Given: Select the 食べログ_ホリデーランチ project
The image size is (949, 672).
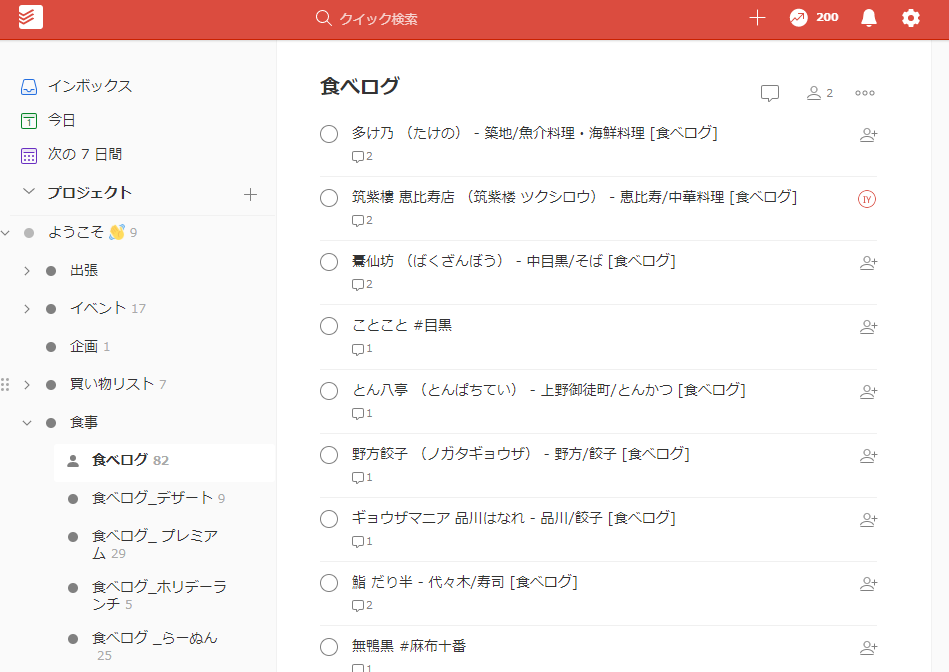Looking at the screenshot, I should (x=159, y=595).
